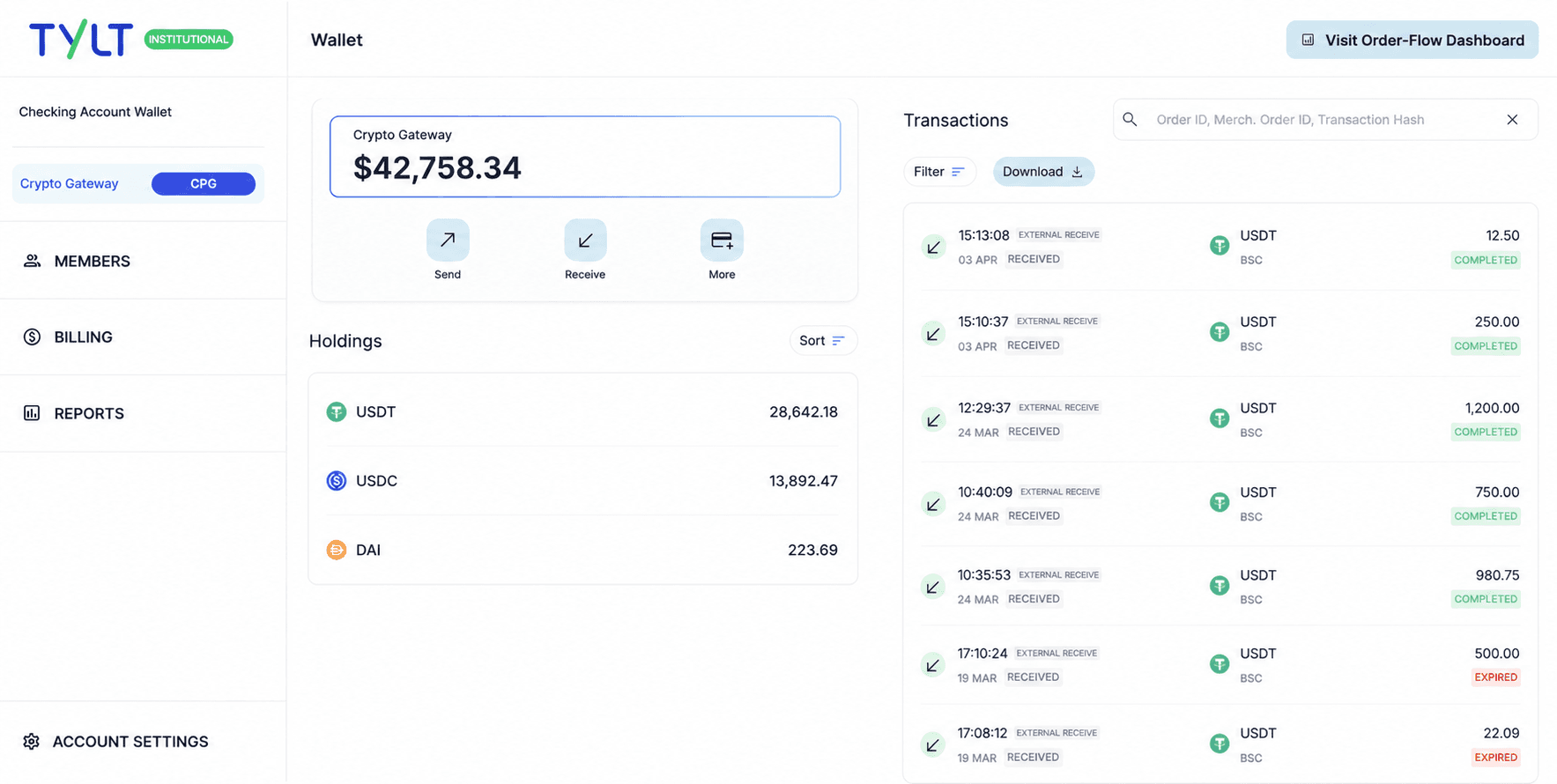Open the transactions Filter dropdown
Screen dimensions: 1557x784
939,172
